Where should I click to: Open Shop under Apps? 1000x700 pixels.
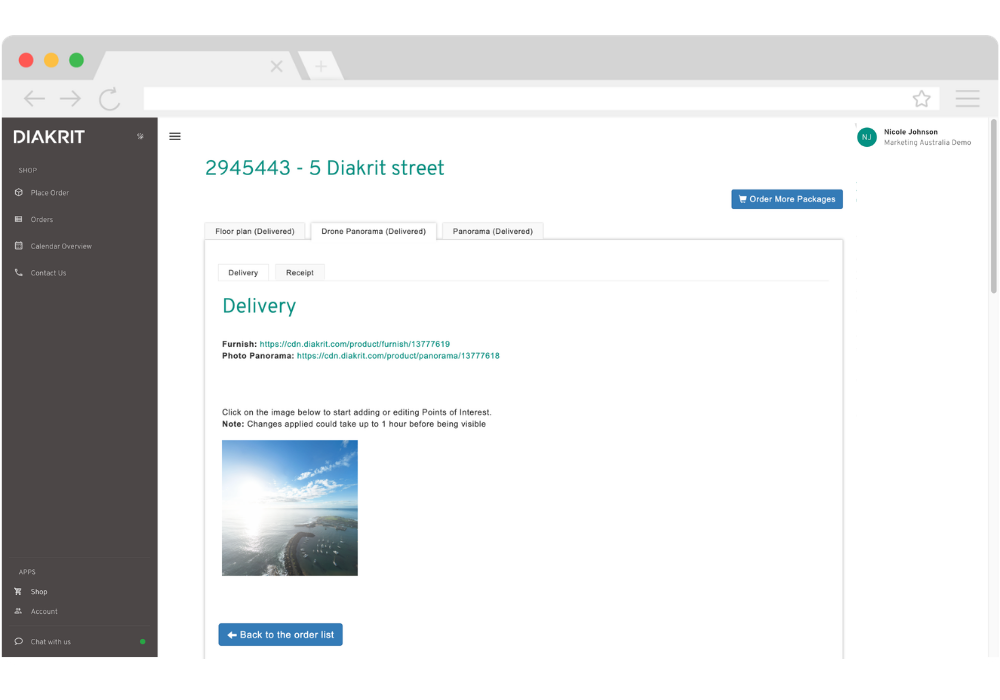[39, 592]
